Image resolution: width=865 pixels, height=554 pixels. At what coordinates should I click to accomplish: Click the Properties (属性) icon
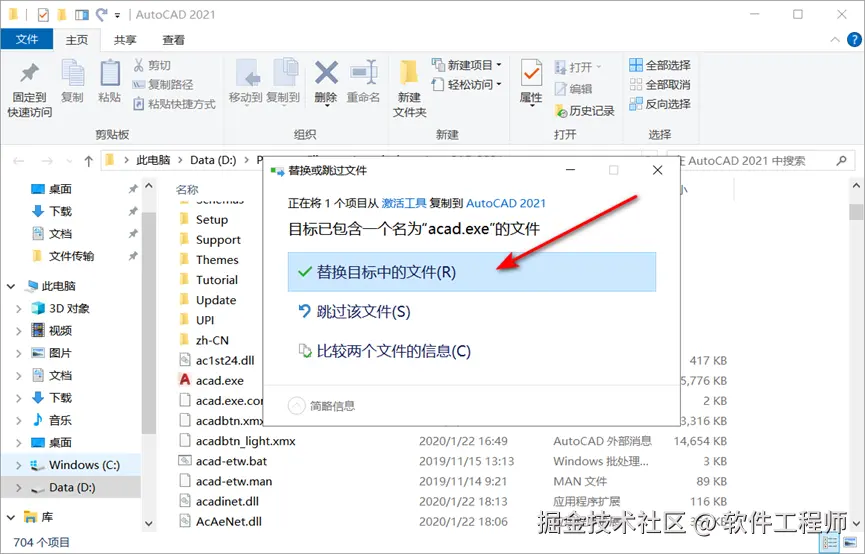(531, 82)
